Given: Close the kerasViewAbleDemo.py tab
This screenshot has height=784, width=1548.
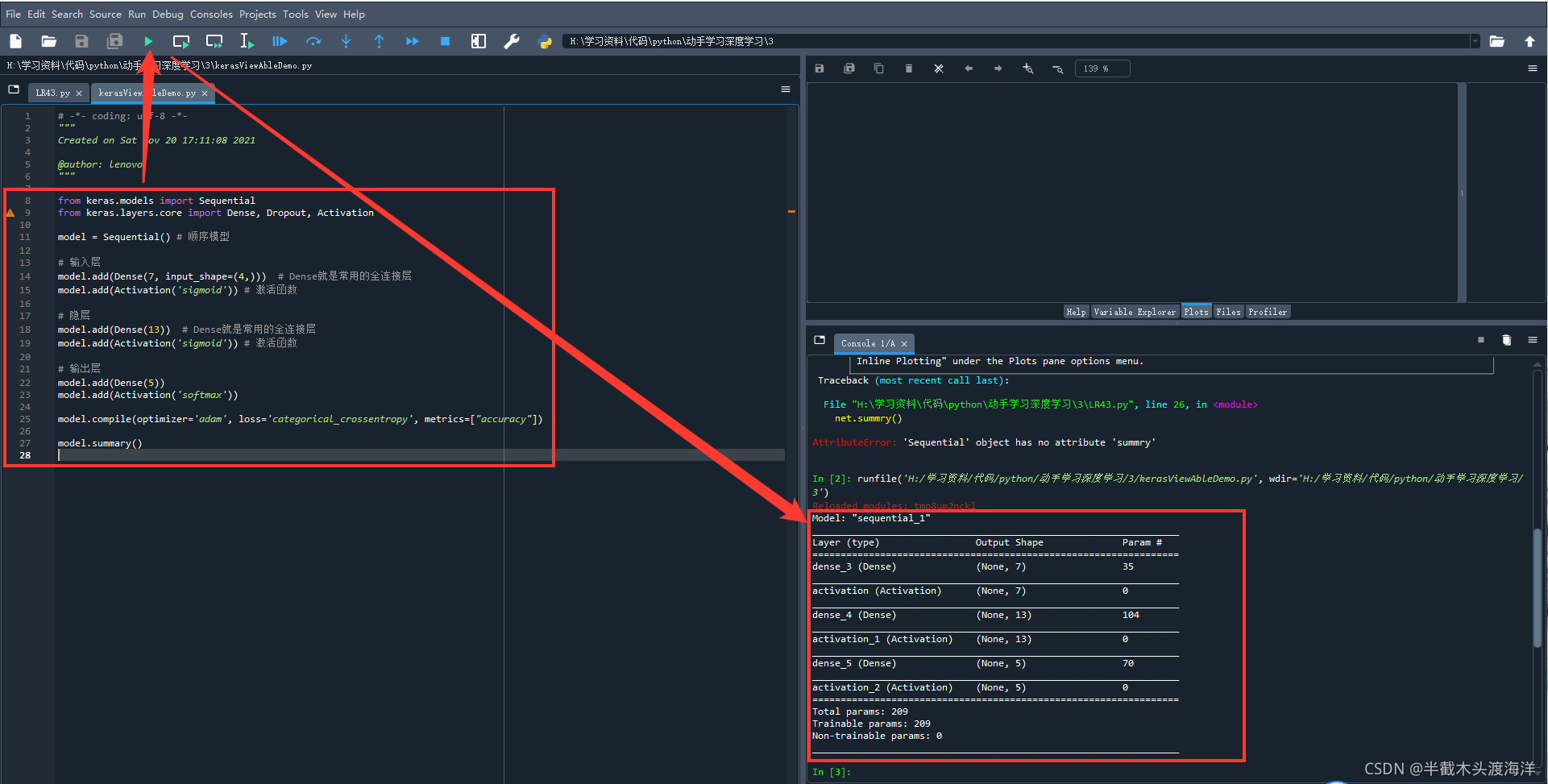Looking at the screenshot, I should [205, 93].
